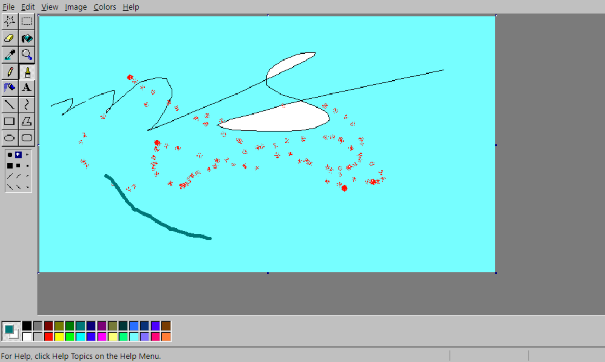The height and width of the screenshot is (362, 605).
Task: Select the Magnifier tool
Action: pyautogui.click(x=27, y=55)
